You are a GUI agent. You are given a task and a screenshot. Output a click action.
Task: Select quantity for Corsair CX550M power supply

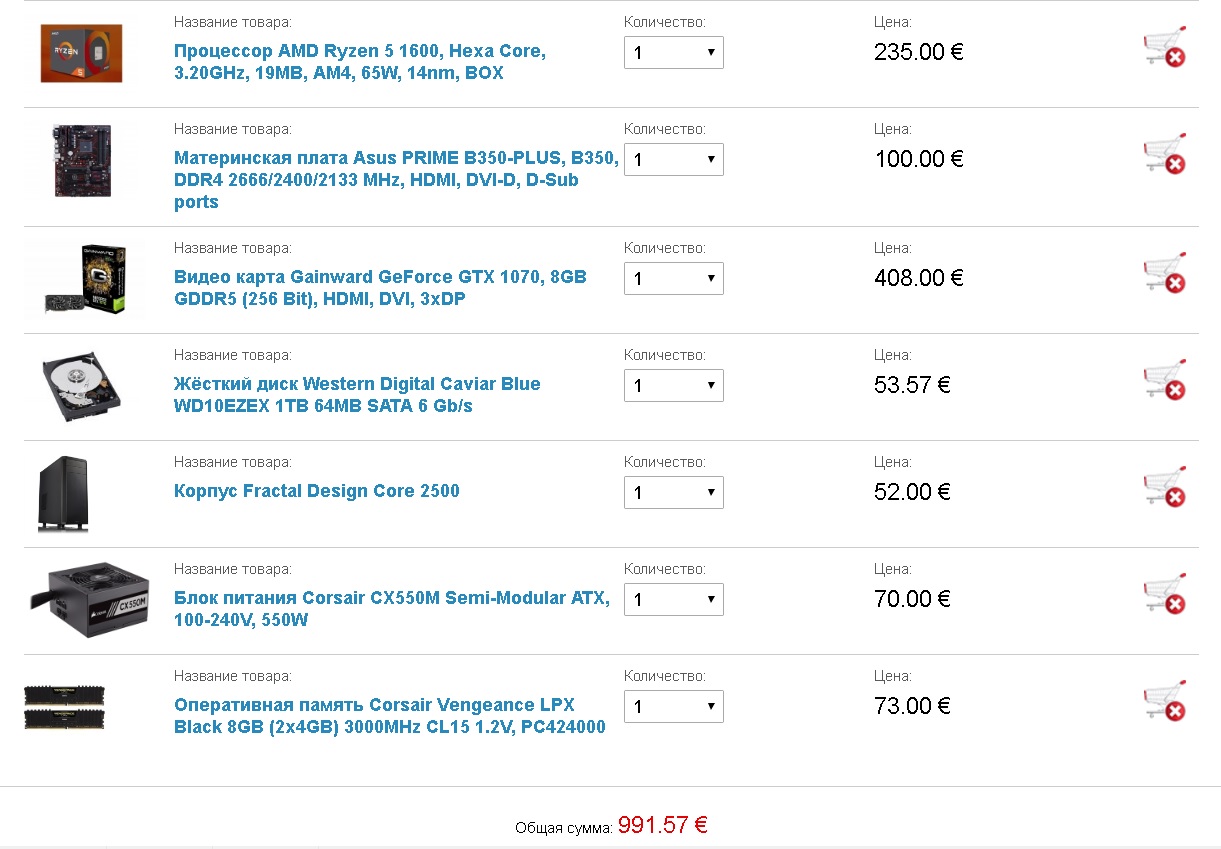[673, 600]
